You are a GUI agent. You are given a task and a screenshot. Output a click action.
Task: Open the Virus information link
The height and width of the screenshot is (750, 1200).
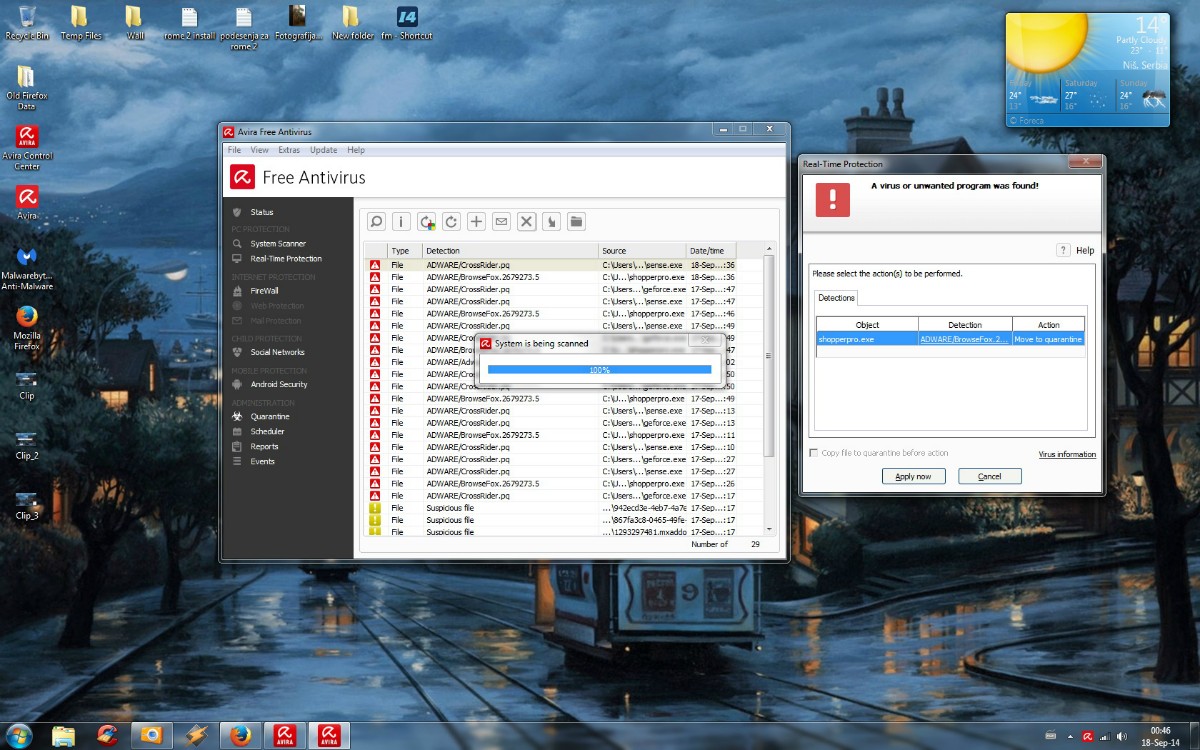pyautogui.click(x=1067, y=454)
